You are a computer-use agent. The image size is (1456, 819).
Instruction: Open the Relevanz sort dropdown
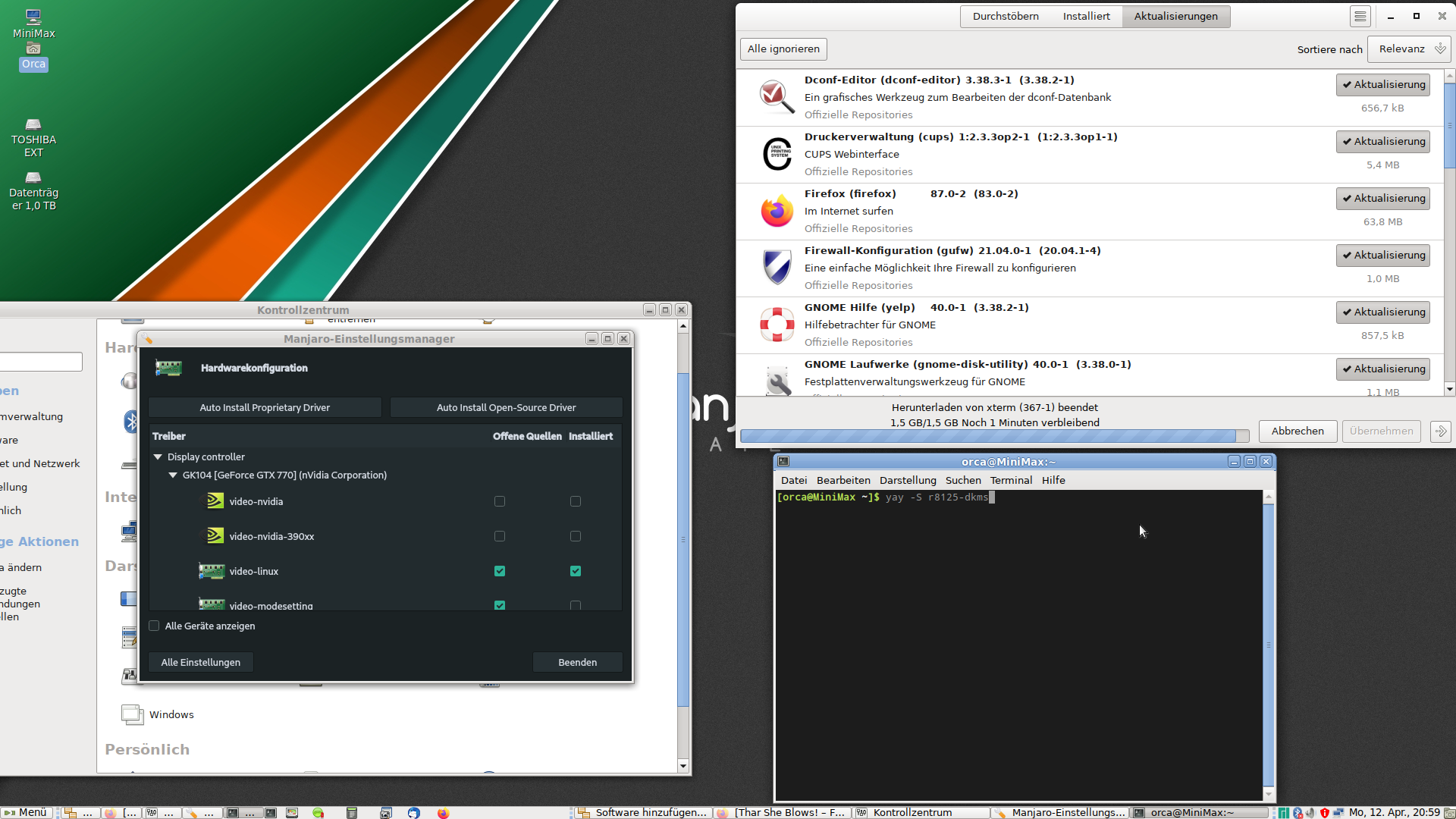tap(1409, 49)
